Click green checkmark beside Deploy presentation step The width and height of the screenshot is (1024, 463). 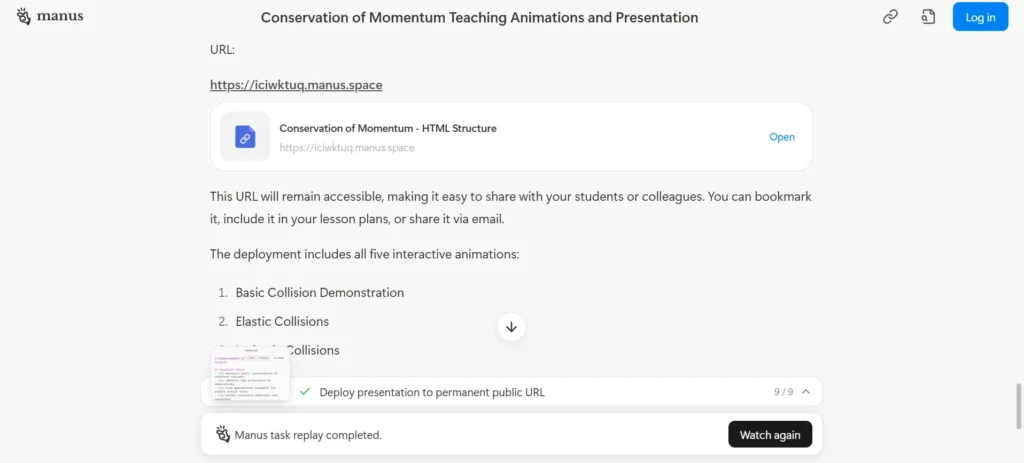point(304,392)
